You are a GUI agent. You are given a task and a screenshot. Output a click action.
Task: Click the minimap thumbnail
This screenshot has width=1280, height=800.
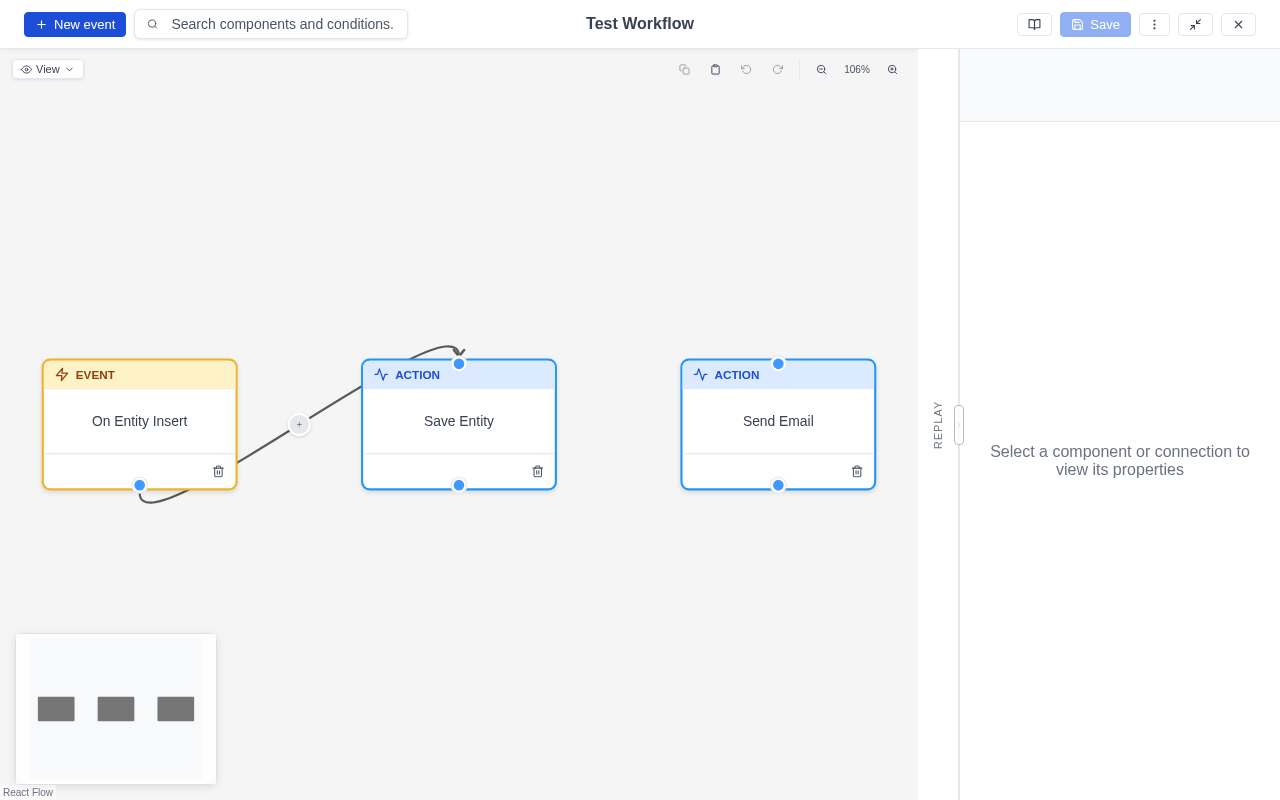[x=115, y=708]
